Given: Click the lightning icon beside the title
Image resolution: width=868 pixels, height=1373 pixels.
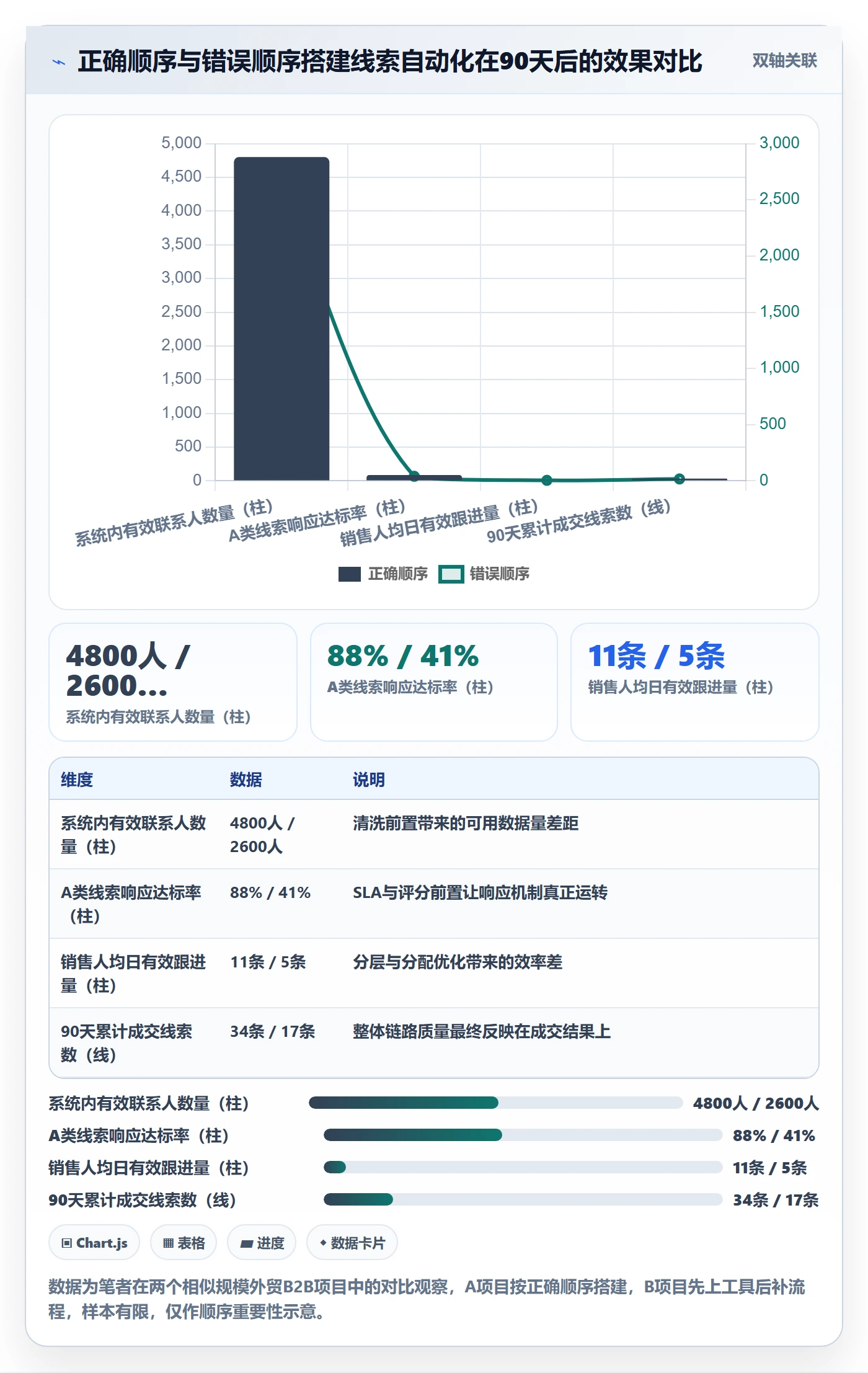Looking at the screenshot, I should coord(59,62).
